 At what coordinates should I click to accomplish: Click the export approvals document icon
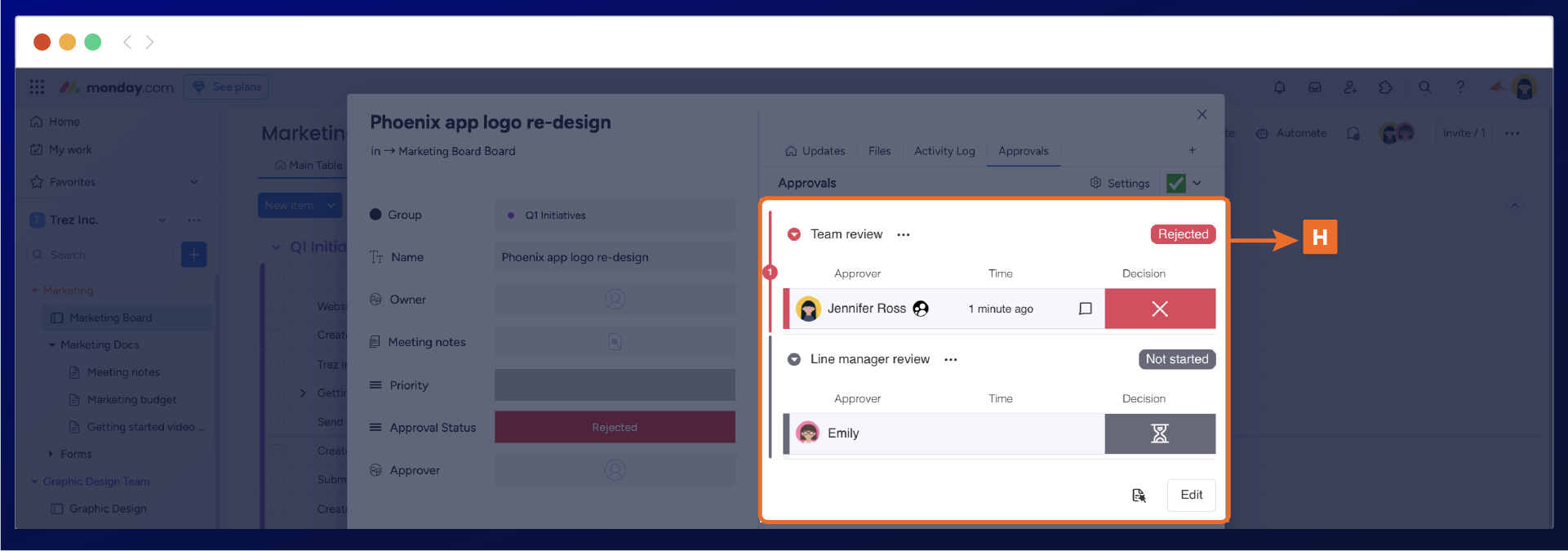click(1139, 495)
